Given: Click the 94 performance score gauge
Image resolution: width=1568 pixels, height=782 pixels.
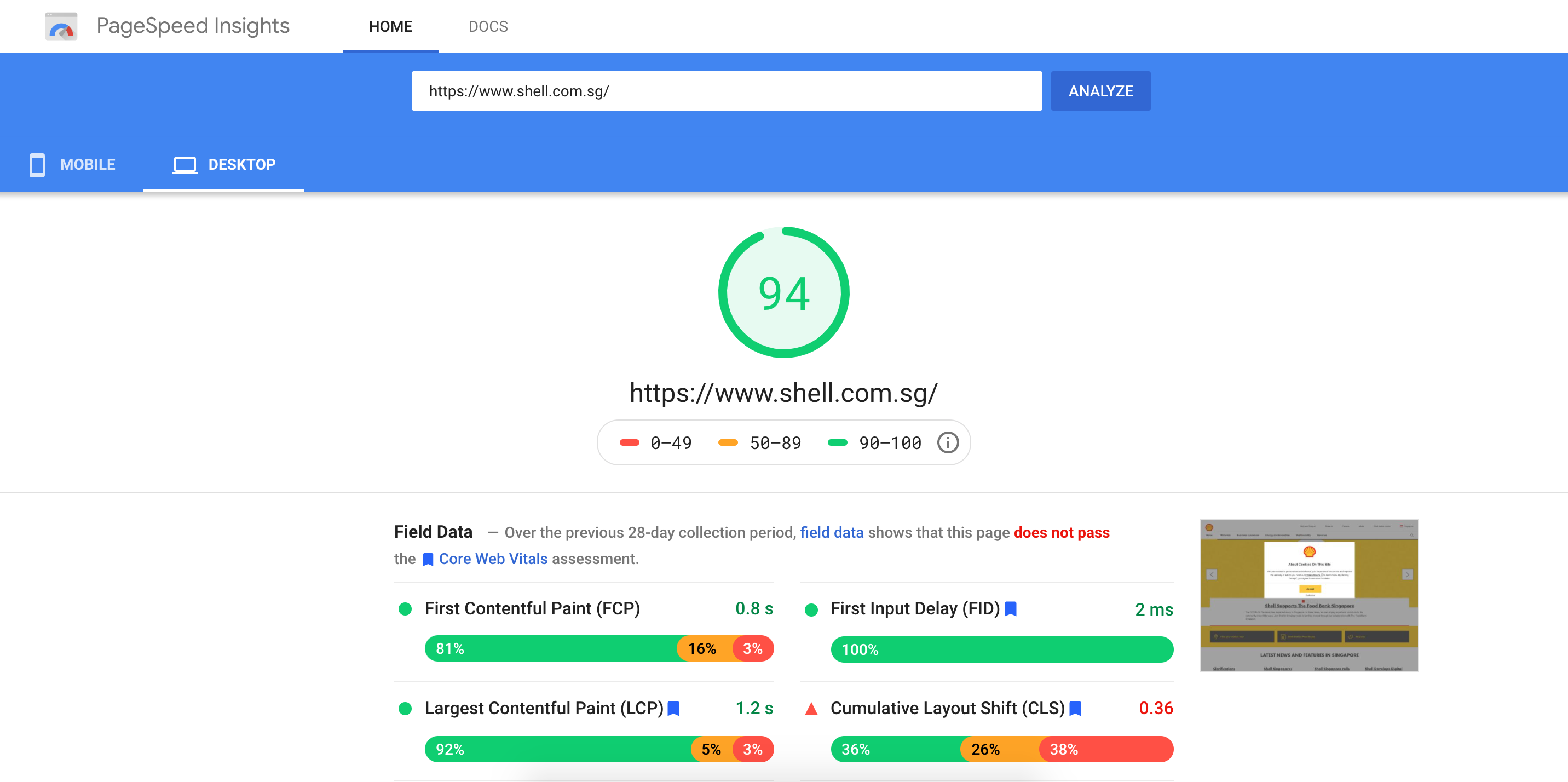Looking at the screenshot, I should 784,292.
